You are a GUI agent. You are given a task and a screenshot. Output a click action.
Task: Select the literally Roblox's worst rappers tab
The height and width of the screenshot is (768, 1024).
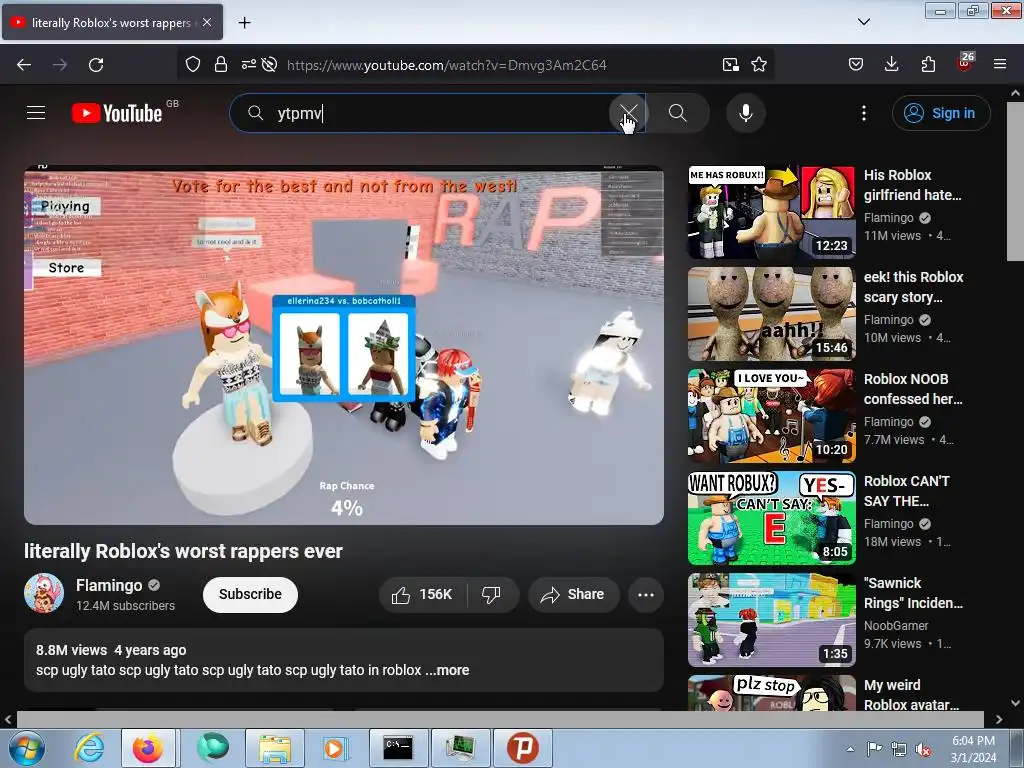pos(112,22)
